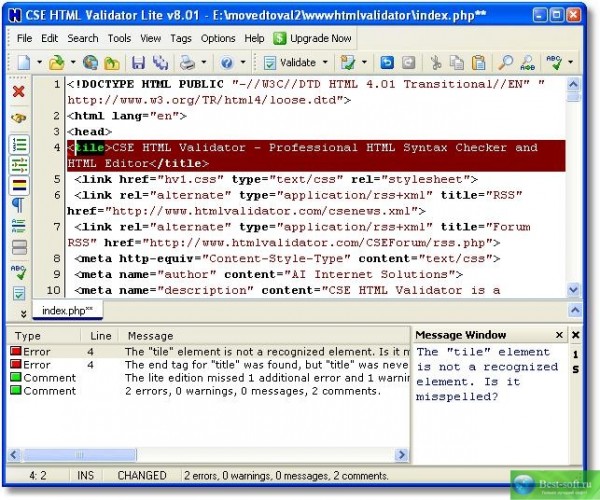Click editor scrollbar down arrow
Image resolution: width=600 pixels, height=500 pixels.
coord(573,290)
